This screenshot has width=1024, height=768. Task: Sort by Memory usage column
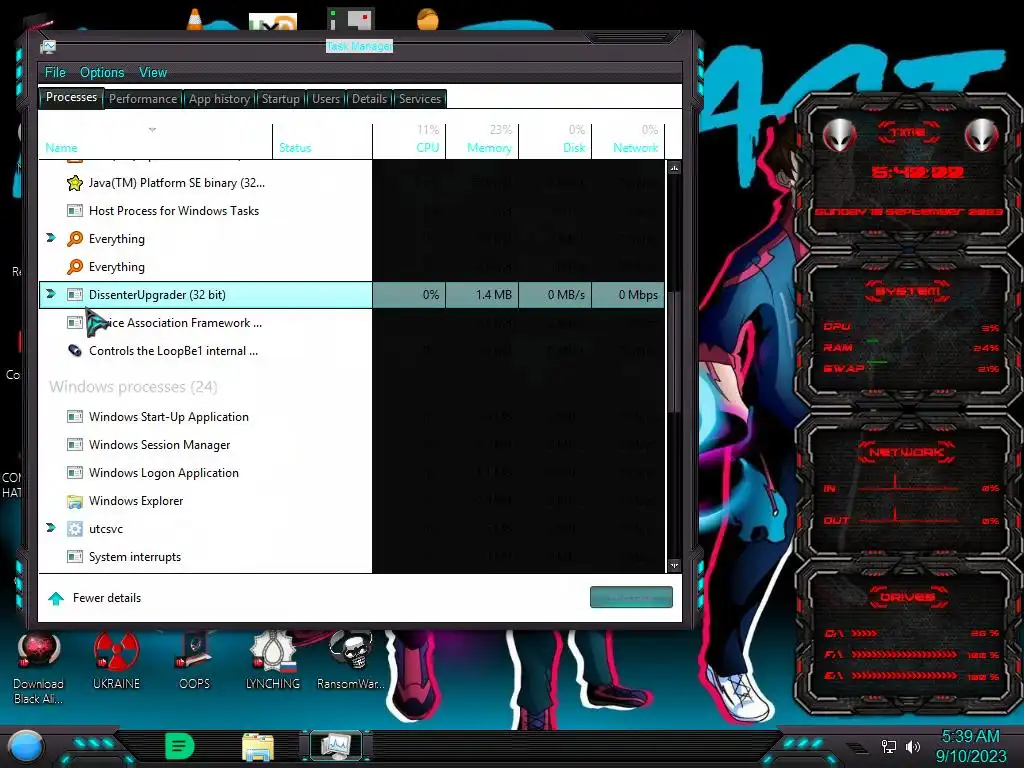click(x=483, y=140)
